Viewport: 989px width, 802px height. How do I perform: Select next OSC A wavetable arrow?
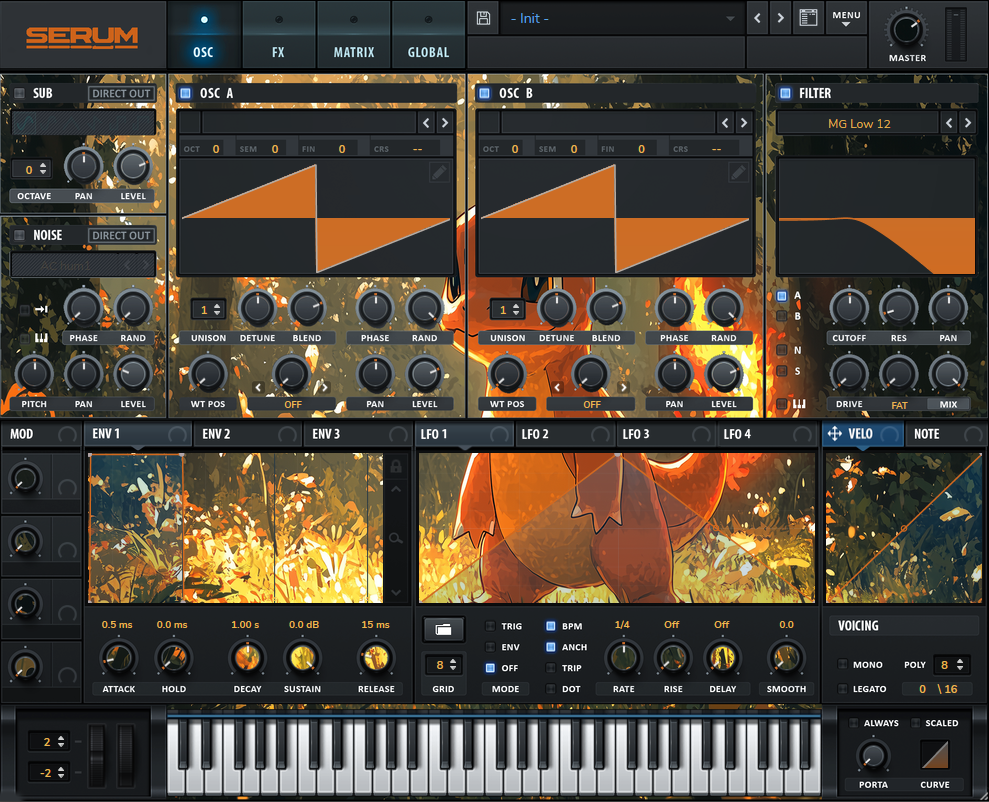(445, 123)
